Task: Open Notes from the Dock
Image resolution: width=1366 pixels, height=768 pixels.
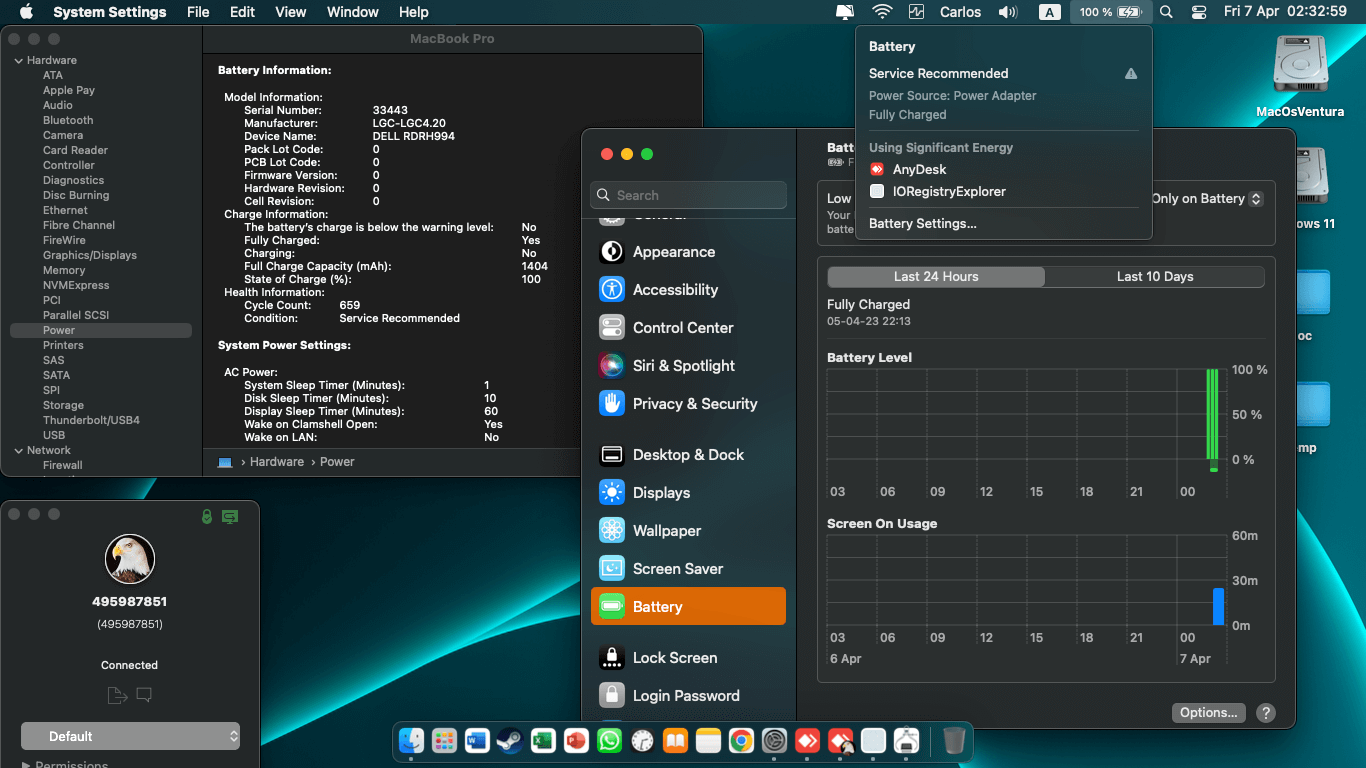Action: coord(708,741)
